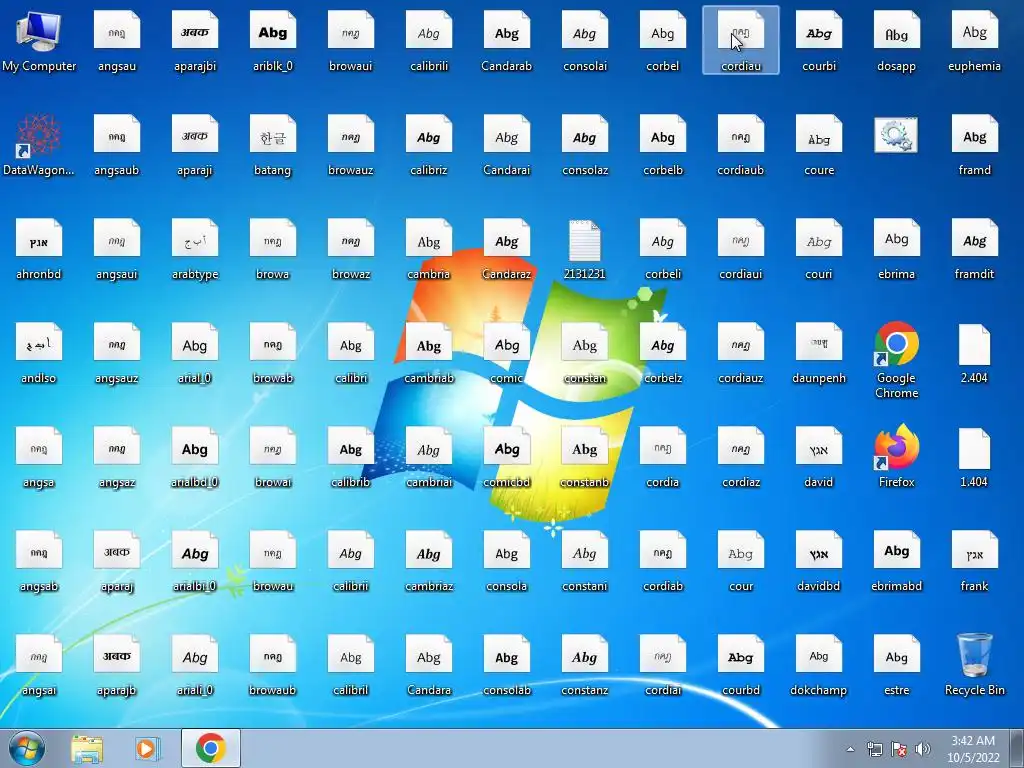Select the ariblk_0 font file
Image resolution: width=1024 pixels, height=768 pixels.
(x=272, y=40)
